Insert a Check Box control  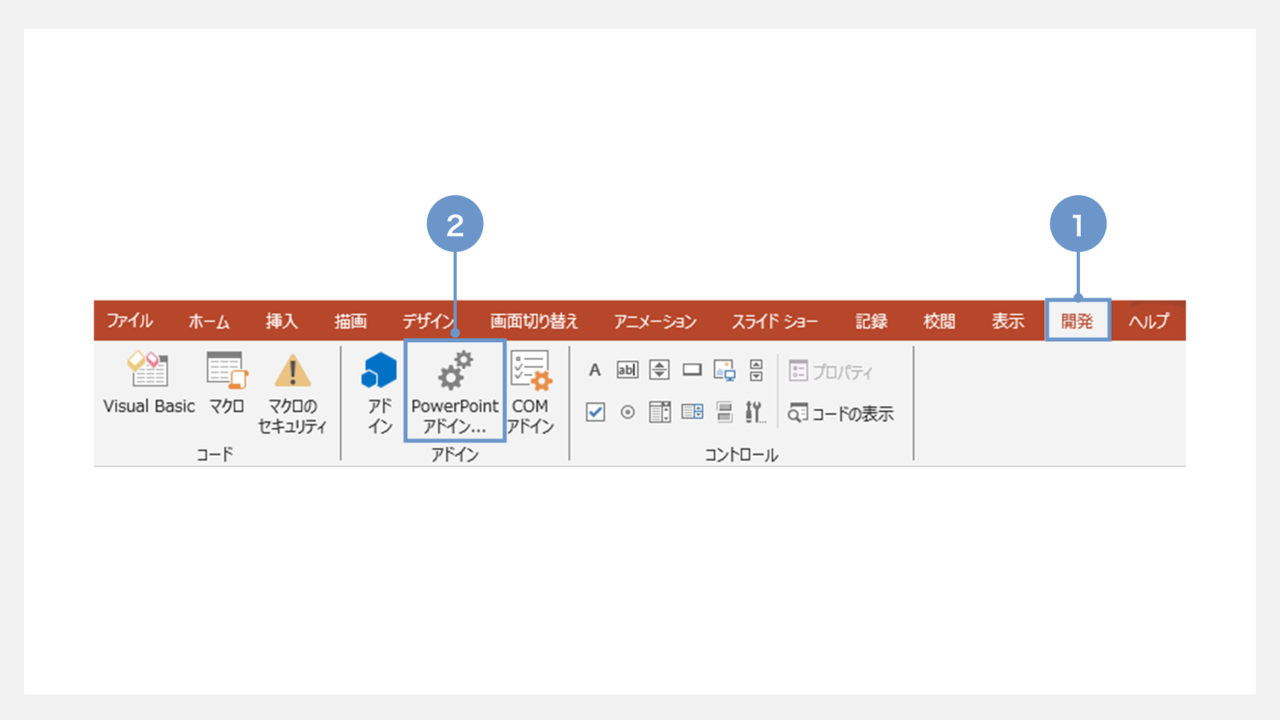coord(595,412)
